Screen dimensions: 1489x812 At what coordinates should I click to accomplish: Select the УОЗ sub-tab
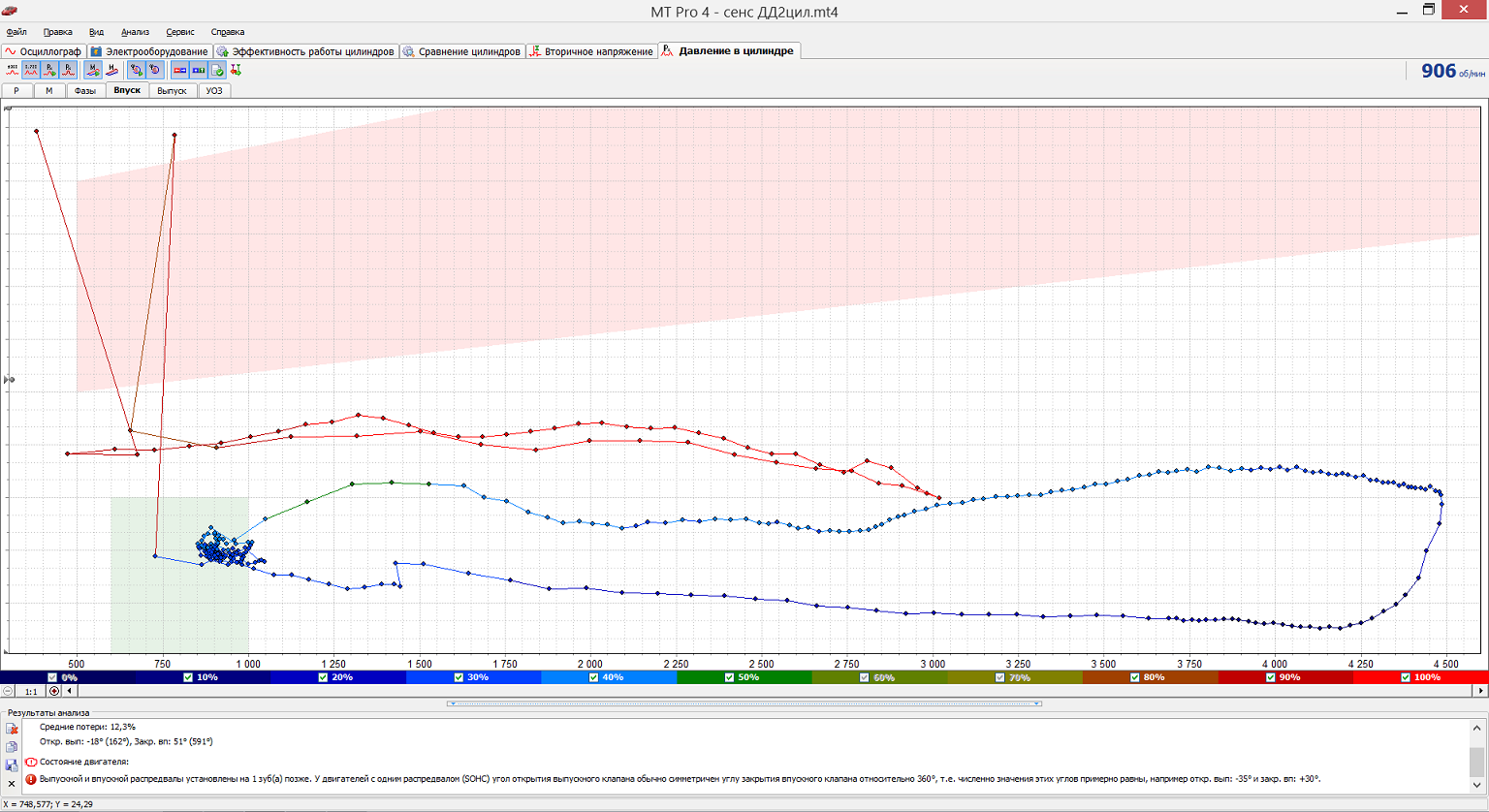[x=214, y=90]
